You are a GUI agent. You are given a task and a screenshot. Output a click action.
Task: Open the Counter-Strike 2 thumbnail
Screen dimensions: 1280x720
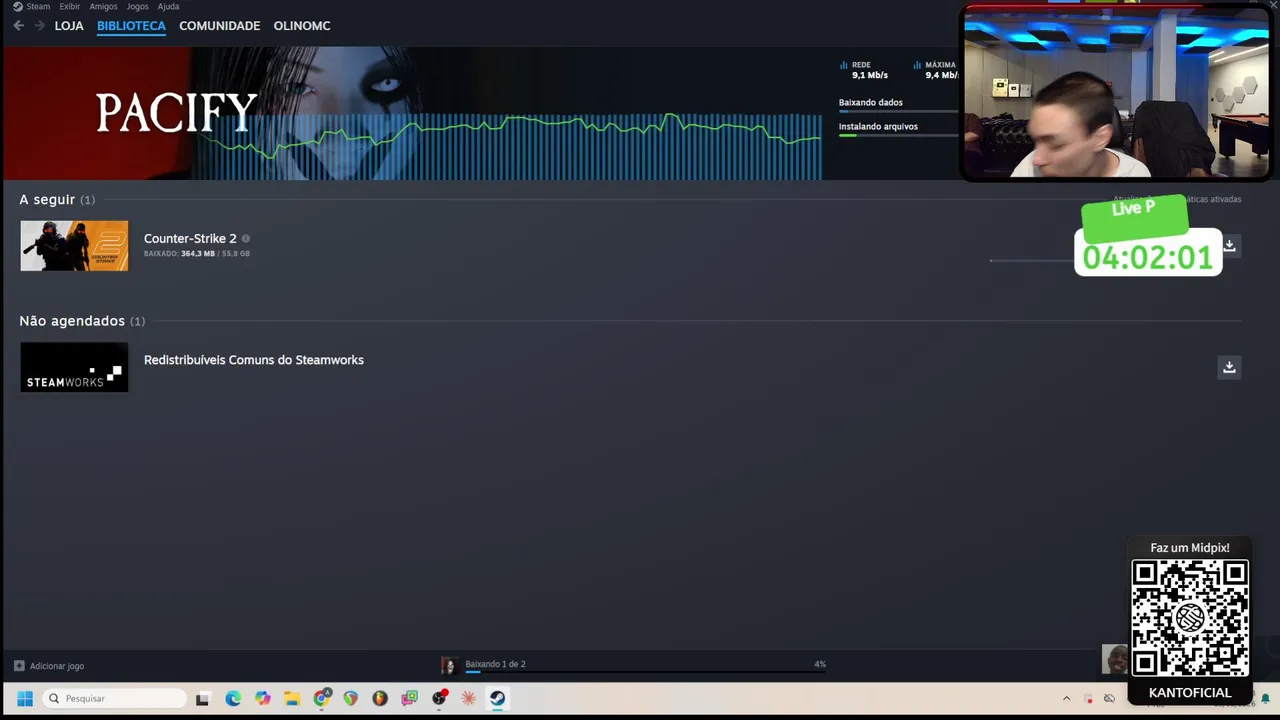click(74, 246)
